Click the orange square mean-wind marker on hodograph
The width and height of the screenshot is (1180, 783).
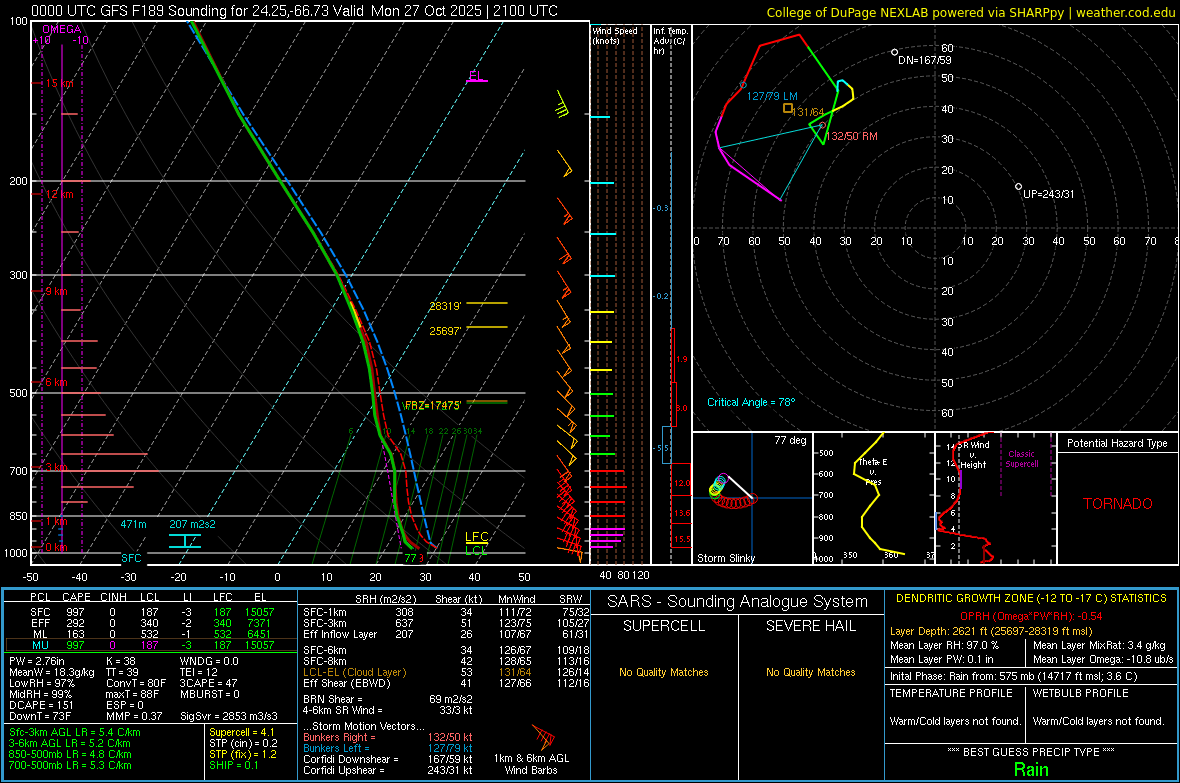(x=788, y=108)
